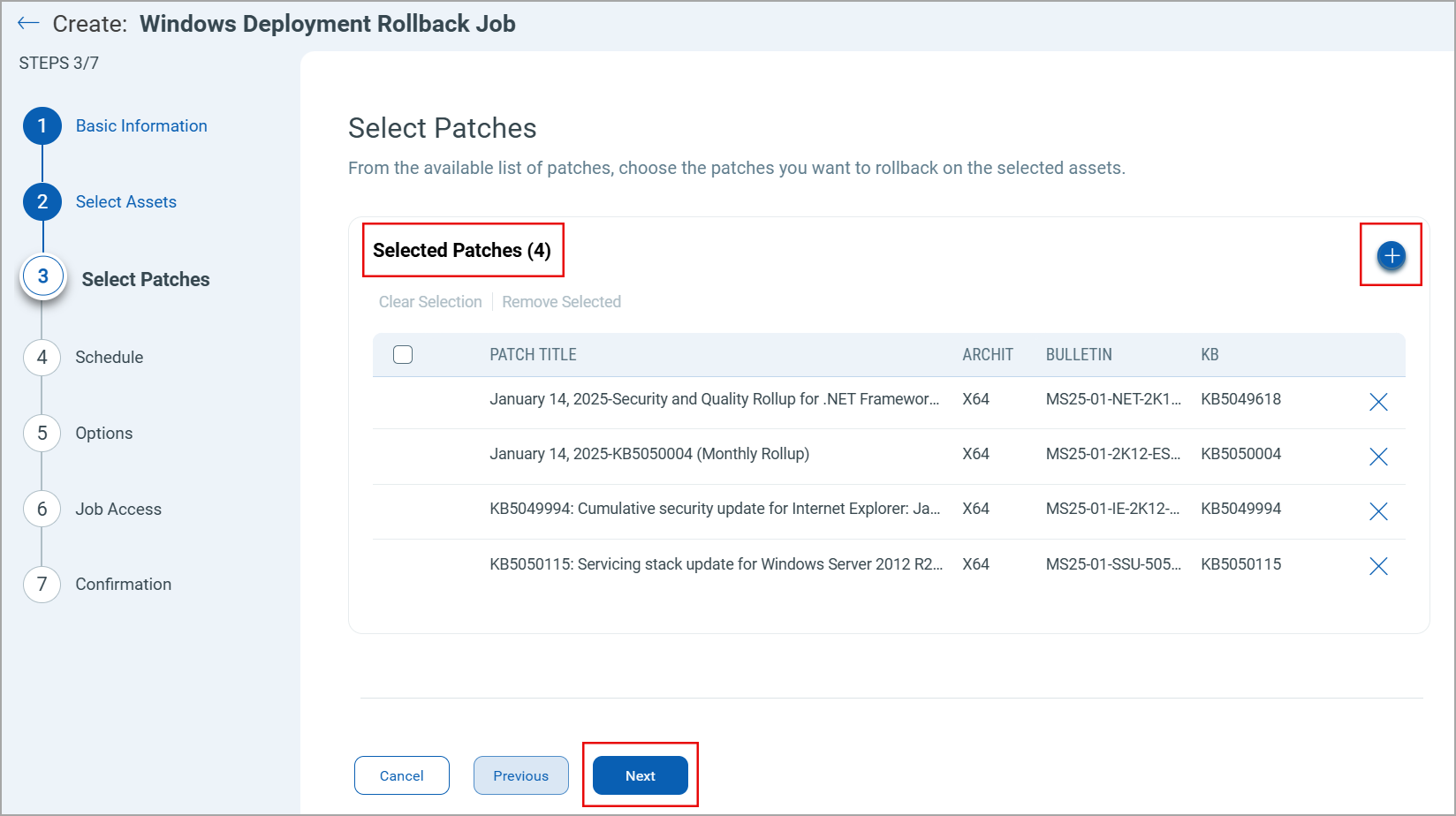Remove the KB5050115 servicing stack patch via X
This screenshot has height=816, width=1456.
click(1379, 566)
